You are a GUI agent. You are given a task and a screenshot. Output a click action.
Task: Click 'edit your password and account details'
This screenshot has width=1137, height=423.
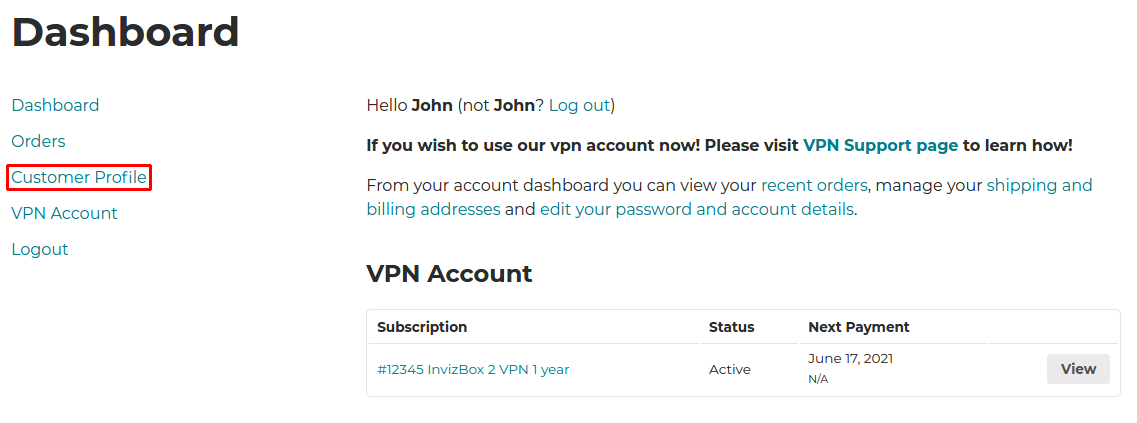pyautogui.click(x=697, y=209)
